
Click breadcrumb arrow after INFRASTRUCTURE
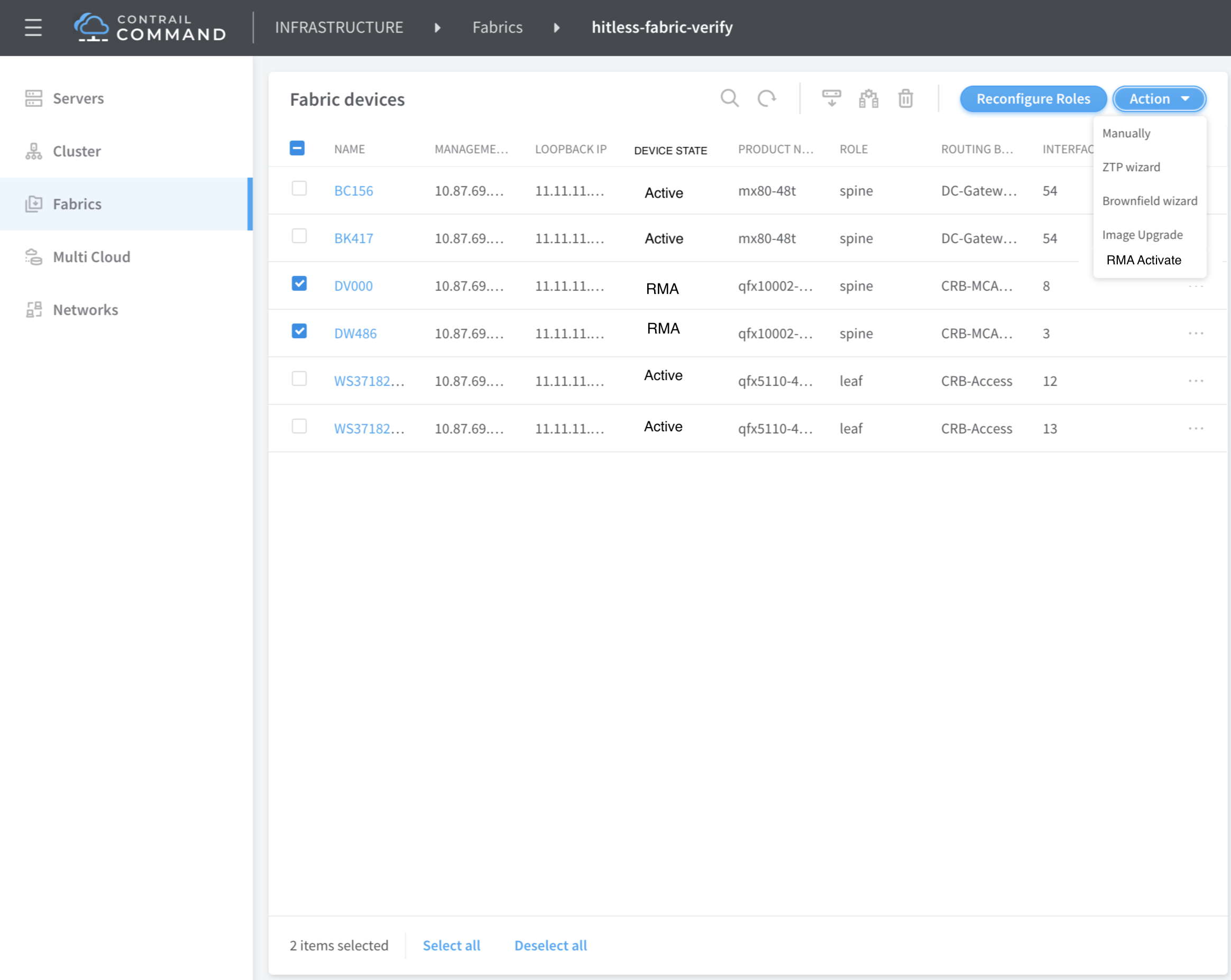[x=437, y=27]
